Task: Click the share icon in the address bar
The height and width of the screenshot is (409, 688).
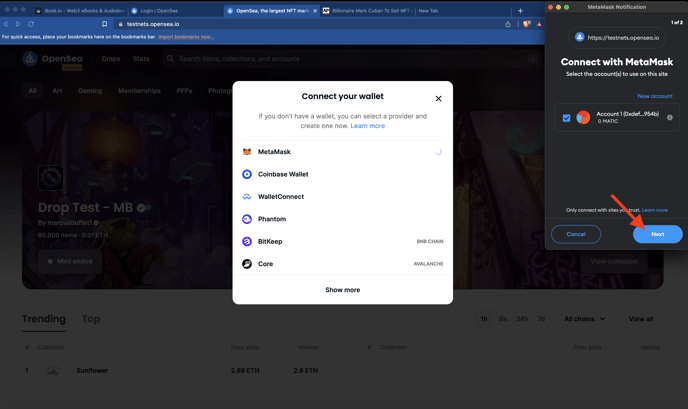Action: pos(508,24)
